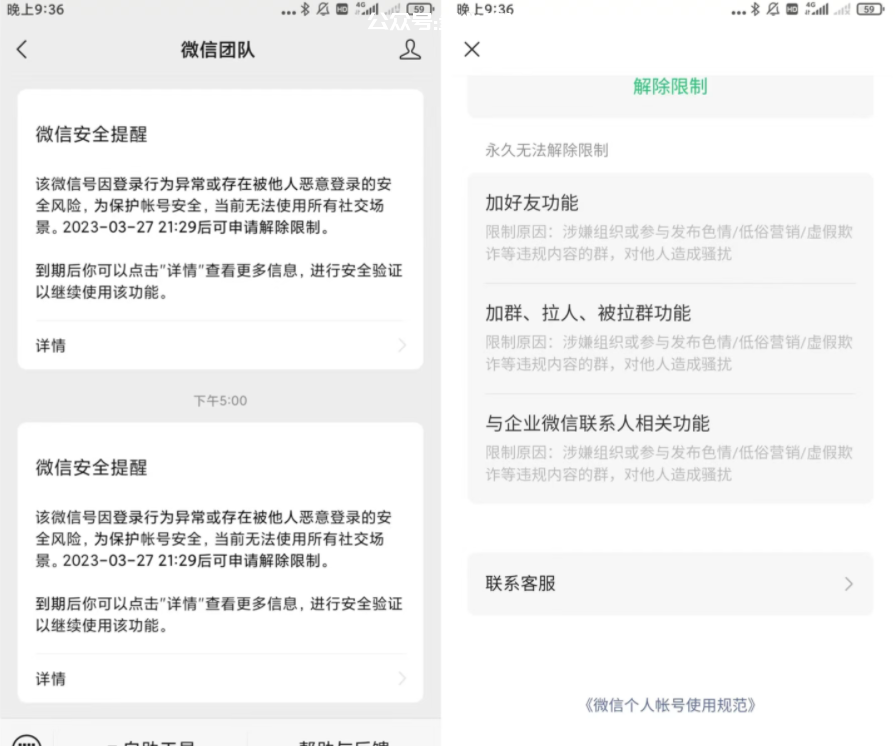This screenshot has width=895, height=746.
Task: Open the 微信团队 profile icon
Action: coord(410,50)
